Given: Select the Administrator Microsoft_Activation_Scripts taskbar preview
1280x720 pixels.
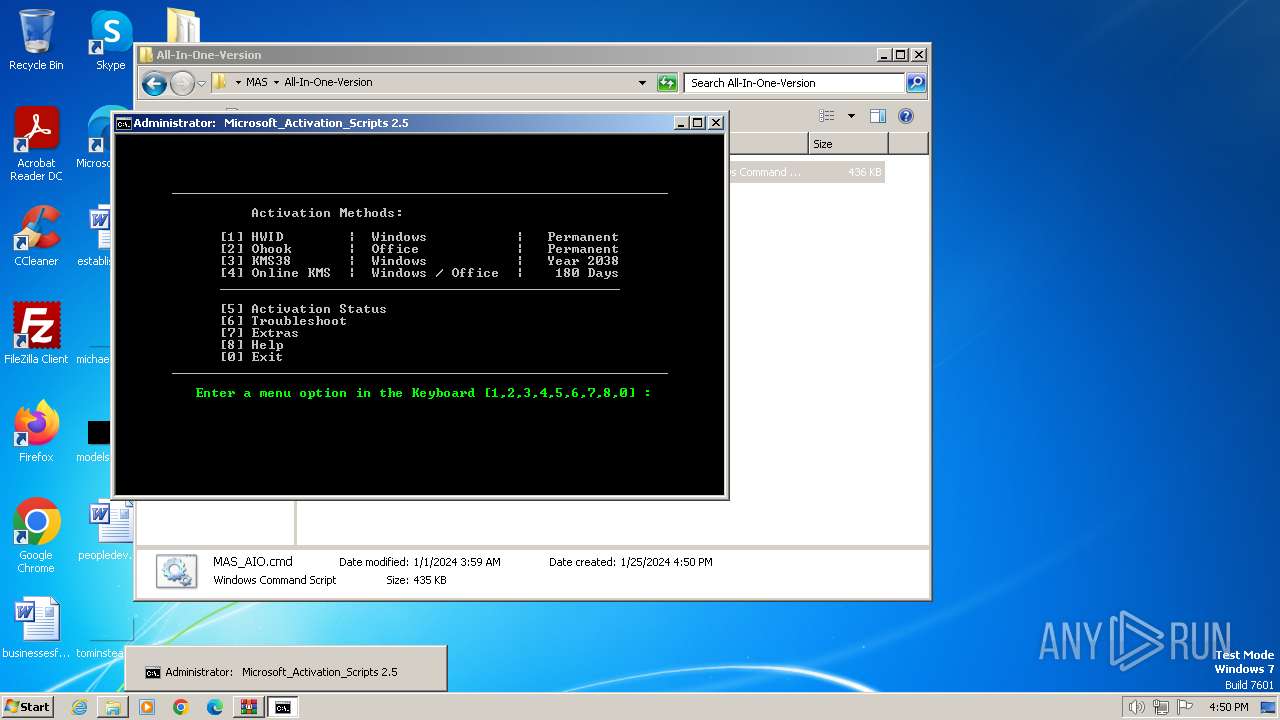Looking at the screenshot, I should coord(286,668).
